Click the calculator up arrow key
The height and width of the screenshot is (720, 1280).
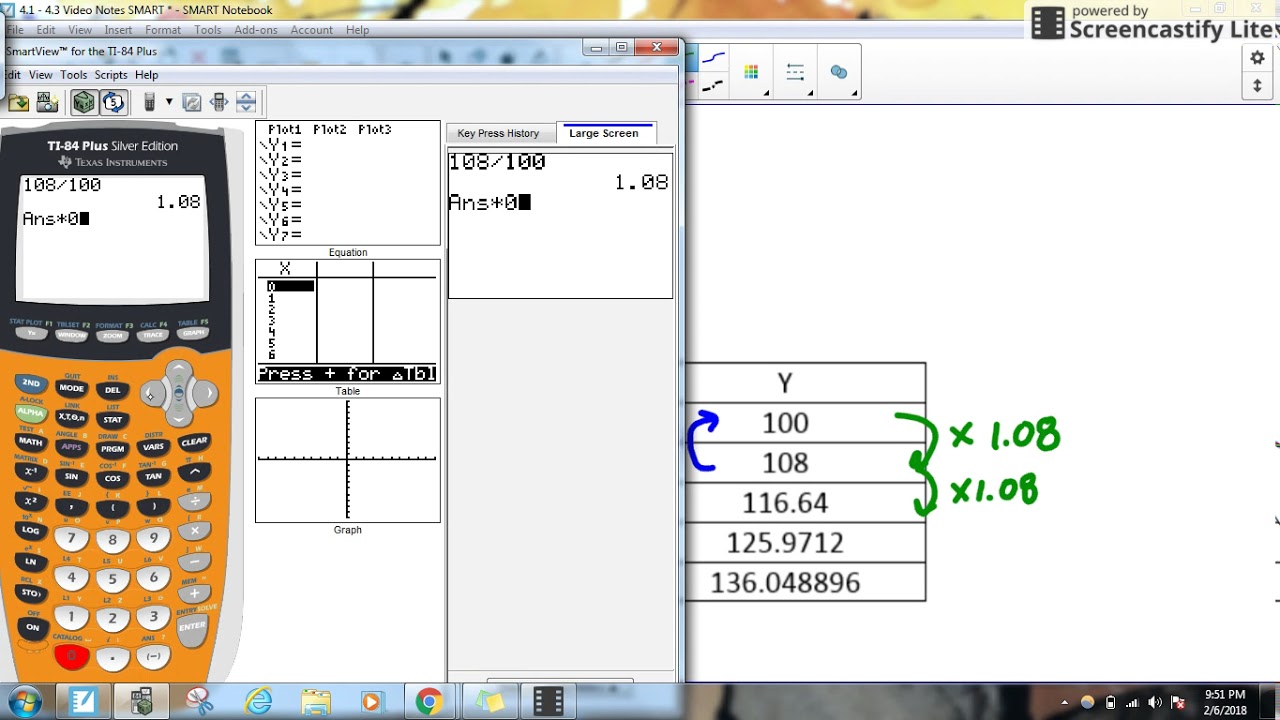point(179,372)
